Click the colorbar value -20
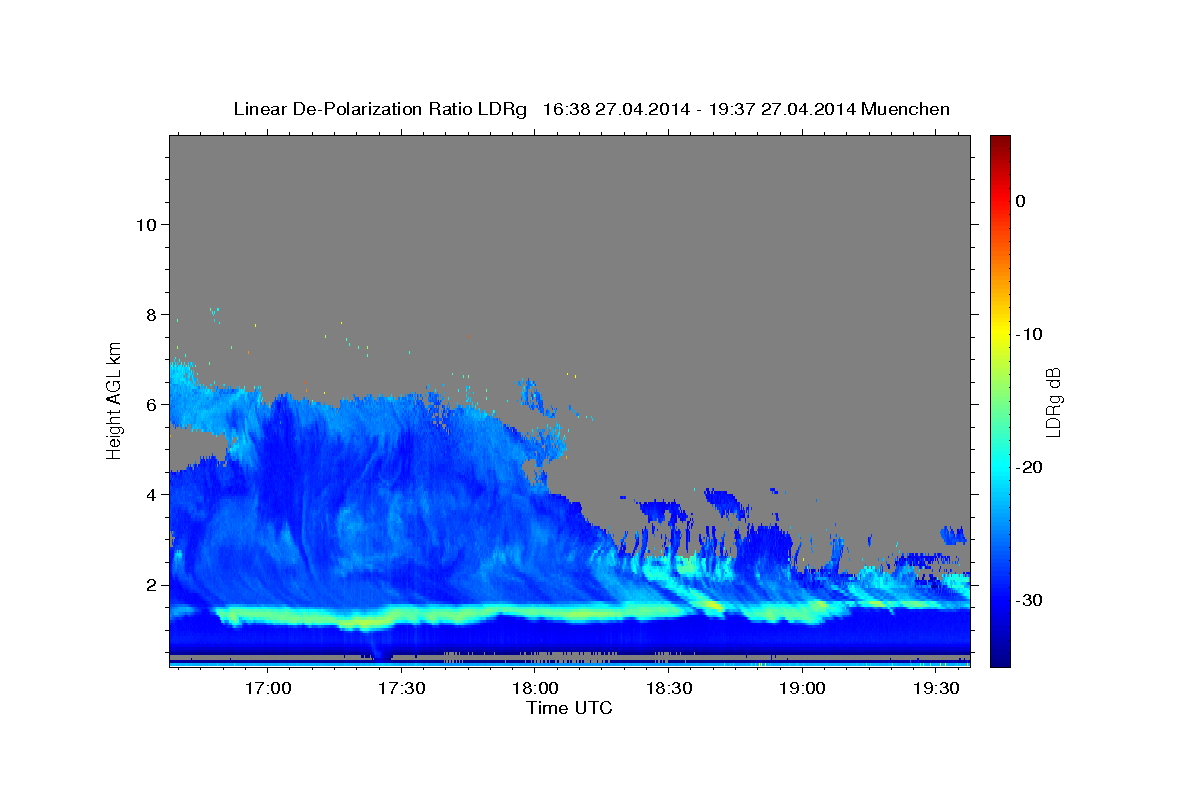This screenshot has height=800, width=1200. click(x=1030, y=467)
